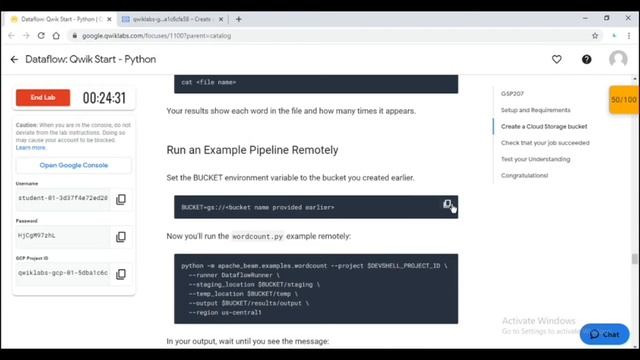The width and height of the screenshot is (640, 360).
Task: Jump to Check that your job succeeded
Action: (545, 143)
